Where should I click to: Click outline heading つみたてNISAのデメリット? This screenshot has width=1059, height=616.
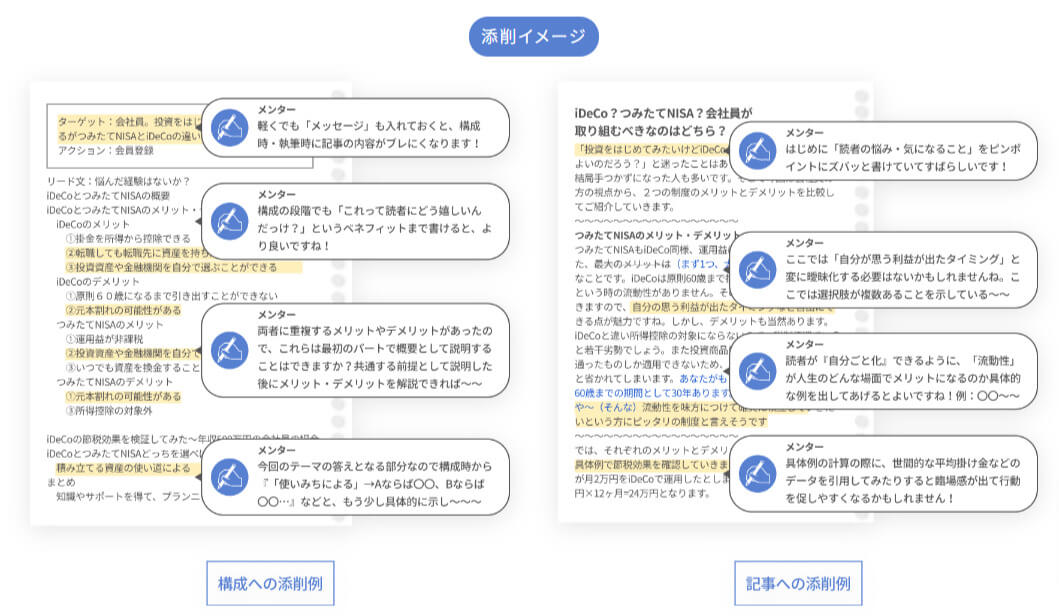[x=114, y=382]
